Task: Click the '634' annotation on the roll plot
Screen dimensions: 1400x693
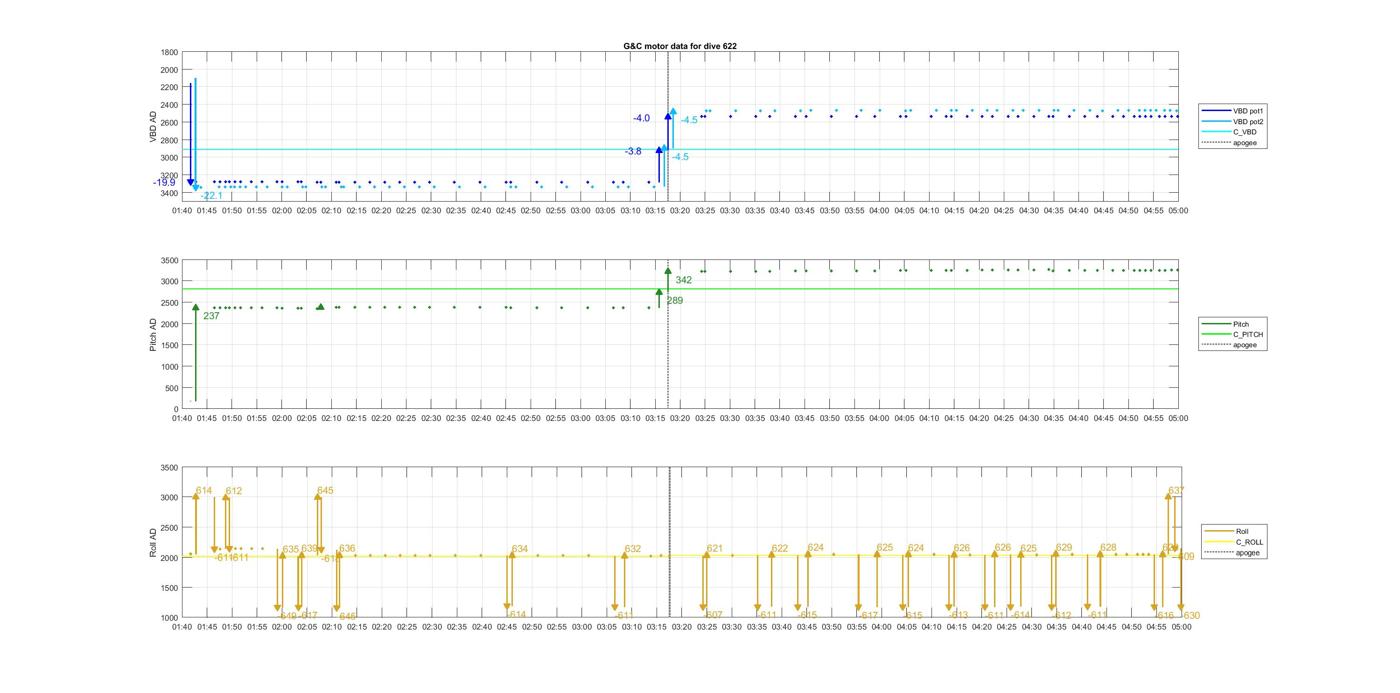Action: coord(520,549)
